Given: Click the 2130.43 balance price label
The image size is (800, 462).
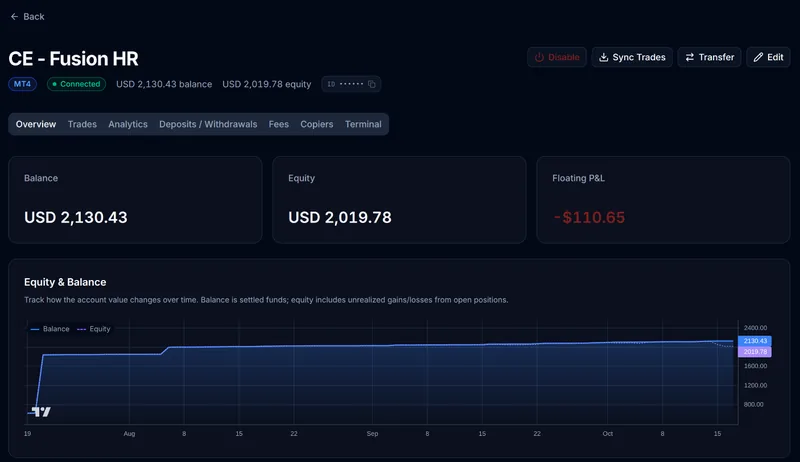Looking at the screenshot, I should pos(755,341).
